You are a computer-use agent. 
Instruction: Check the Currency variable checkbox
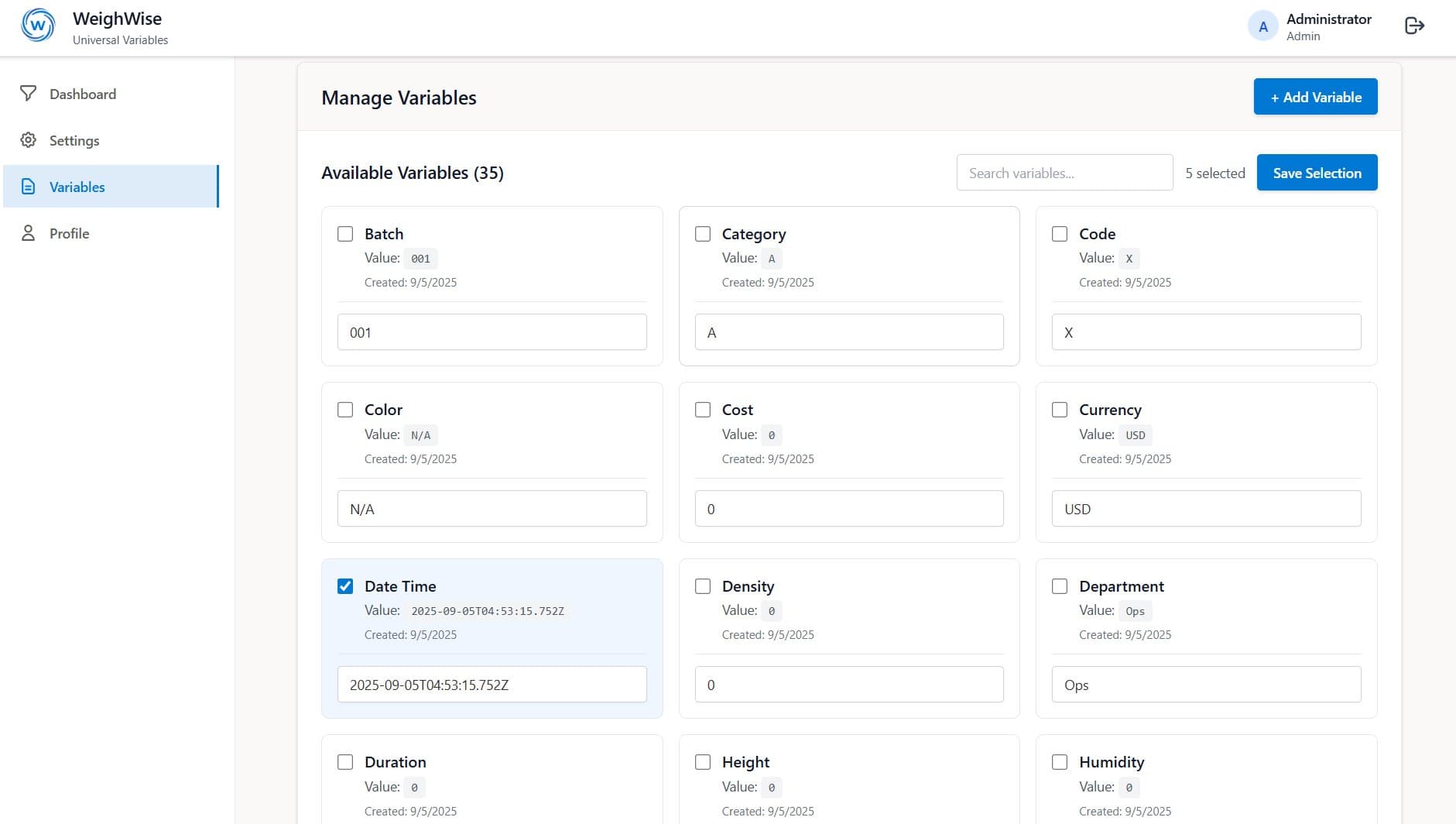point(1060,410)
